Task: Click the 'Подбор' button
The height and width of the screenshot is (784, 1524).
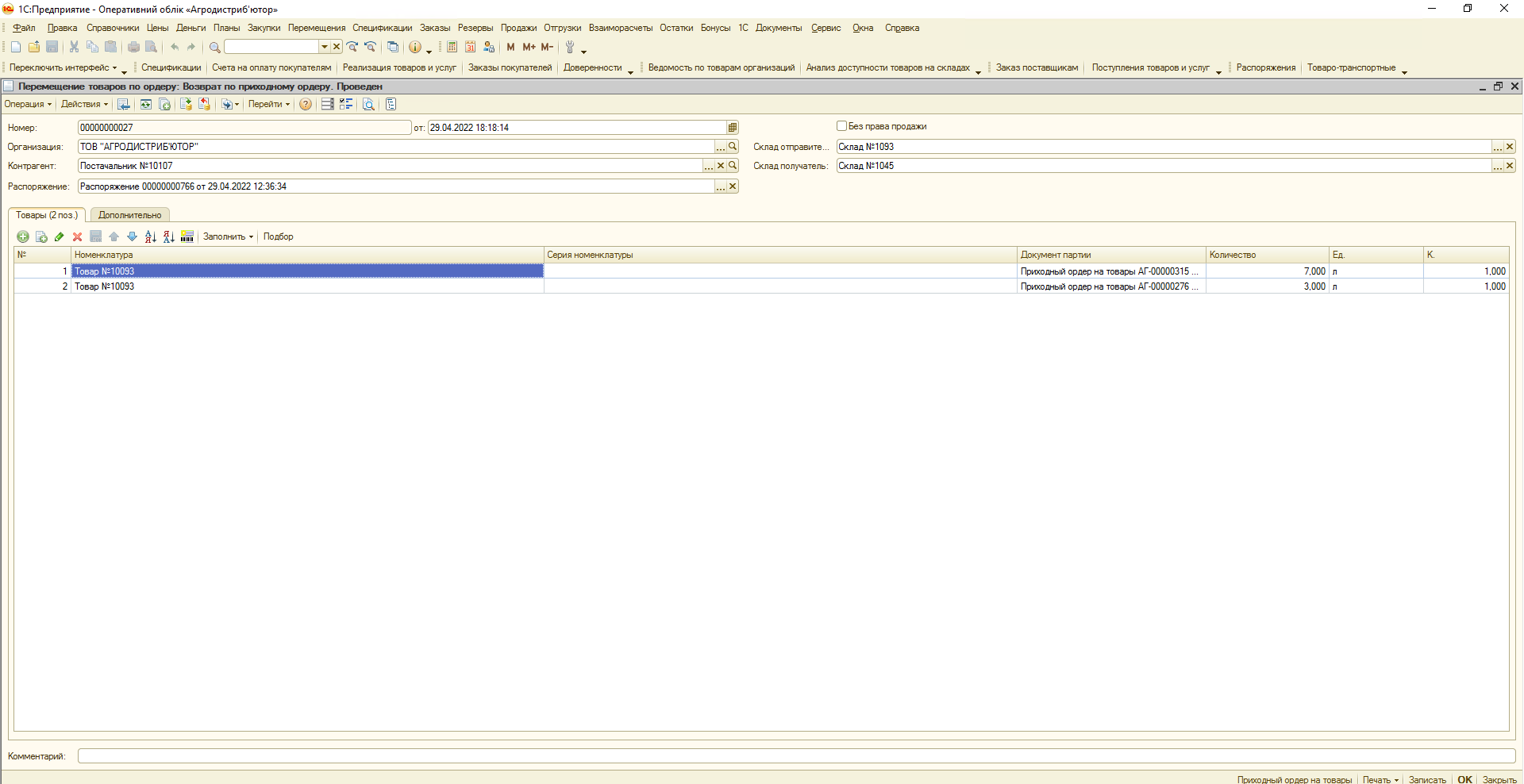Action: coord(278,236)
